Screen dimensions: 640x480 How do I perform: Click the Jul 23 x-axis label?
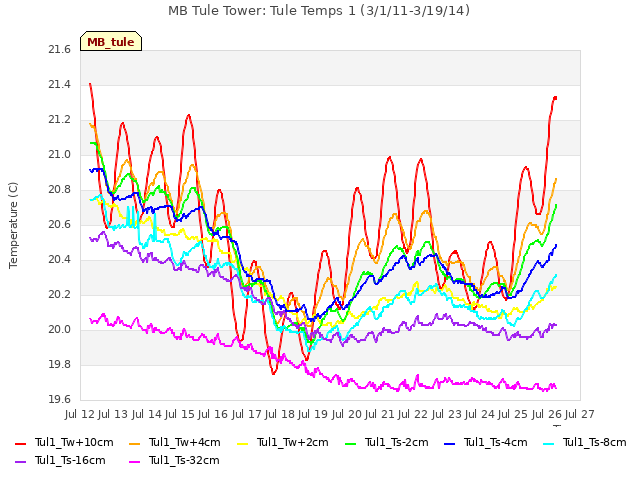(x=446, y=415)
